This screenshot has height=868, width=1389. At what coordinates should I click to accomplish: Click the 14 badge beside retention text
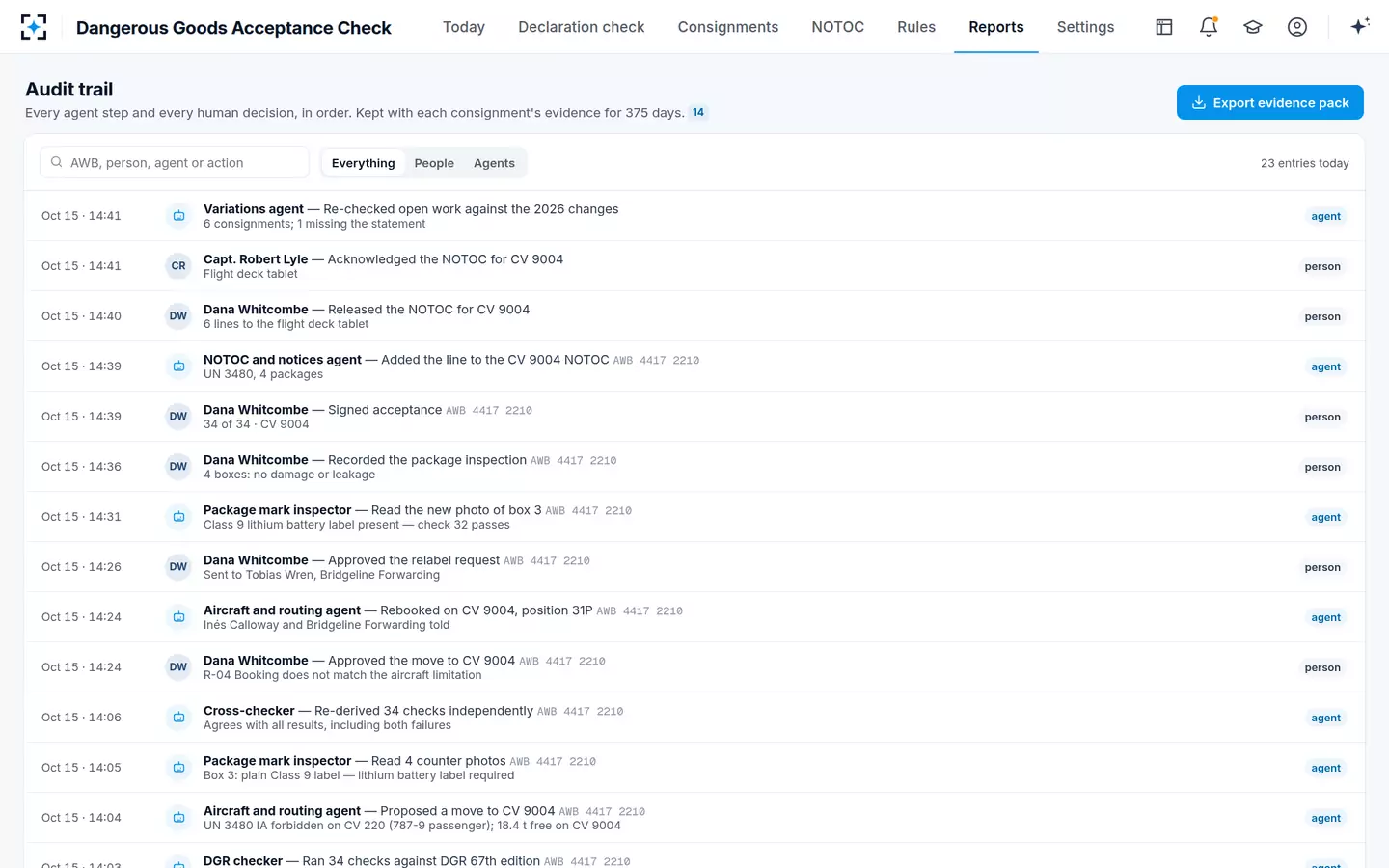[x=698, y=112]
